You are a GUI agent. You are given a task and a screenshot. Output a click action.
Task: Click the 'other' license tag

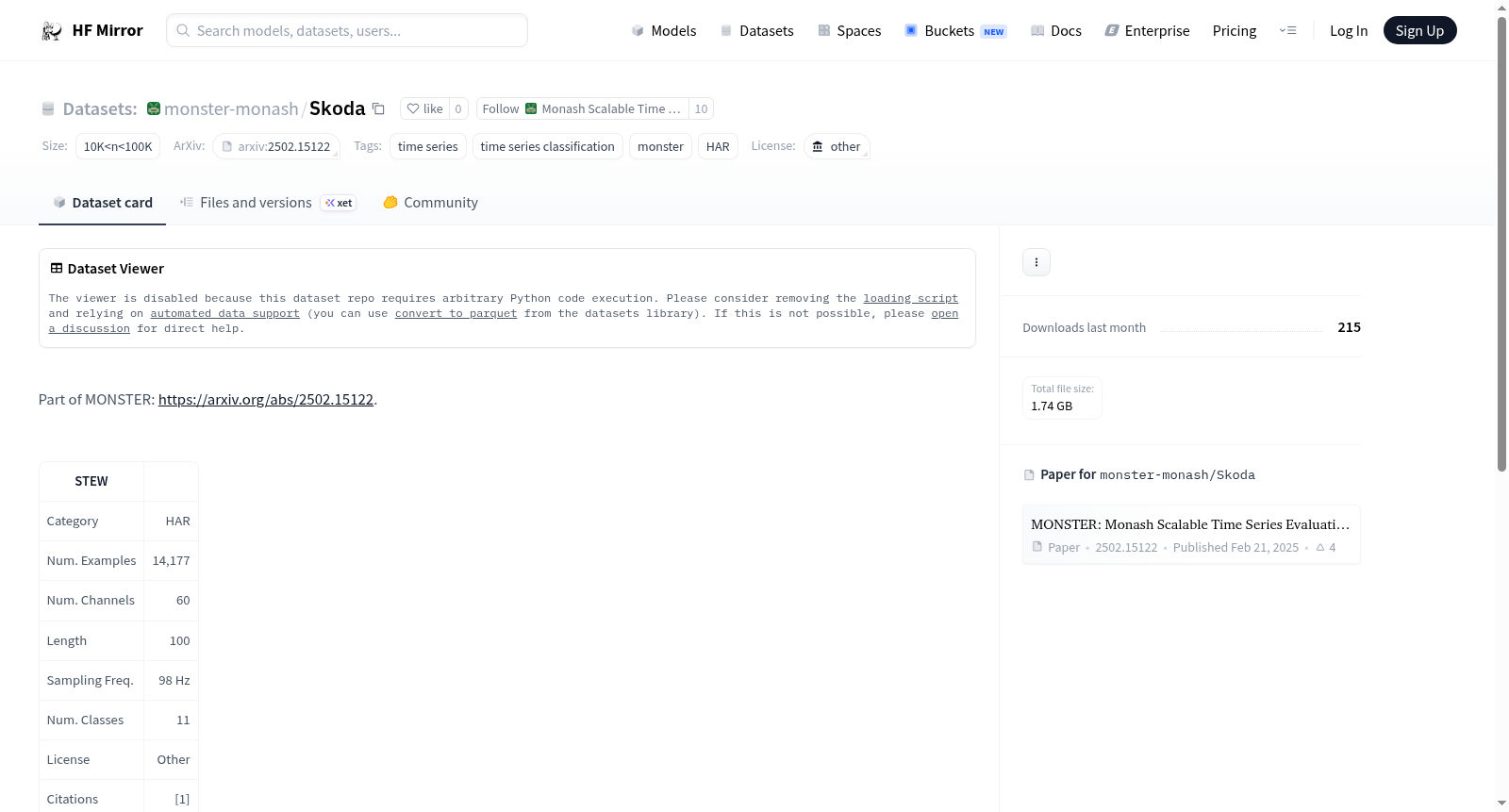pyautogui.click(x=837, y=146)
